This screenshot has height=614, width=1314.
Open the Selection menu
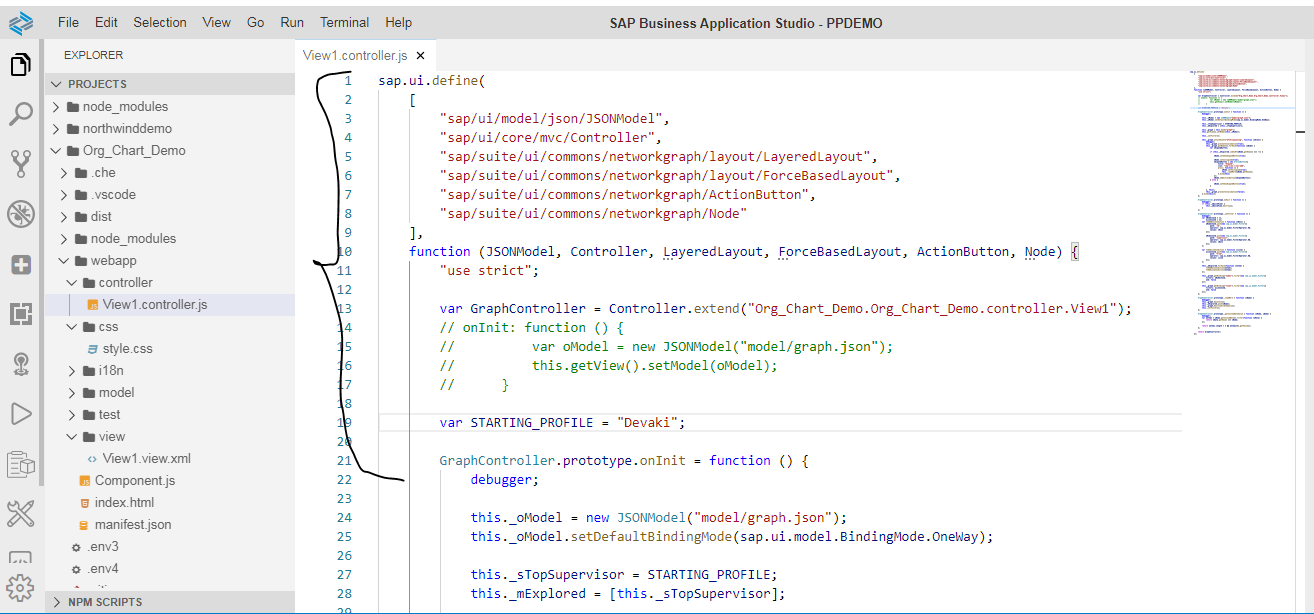pyautogui.click(x=160, y=22)
